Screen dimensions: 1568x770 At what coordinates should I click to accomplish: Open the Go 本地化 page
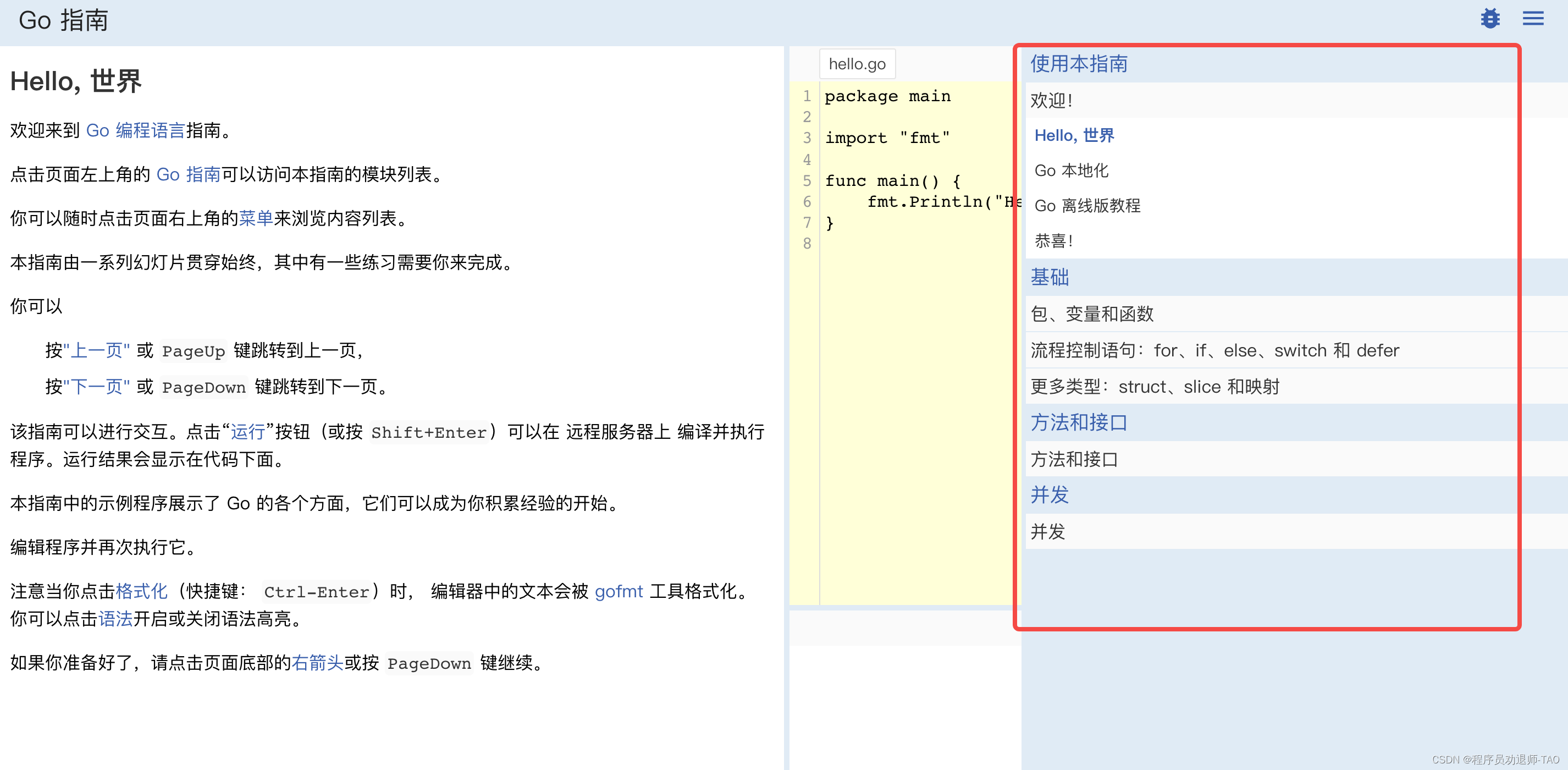[x=1072, y=170]
